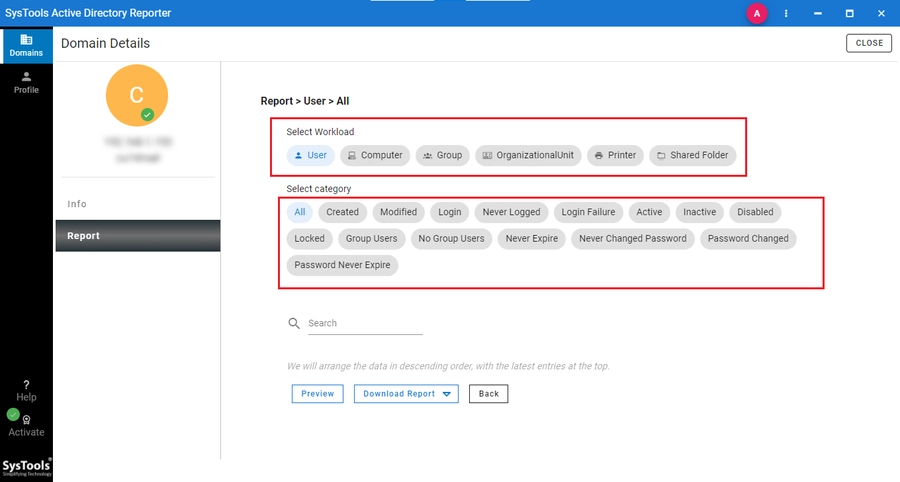Pick the Never Expire category
This screenshot has height=482, width=900.
532,238
